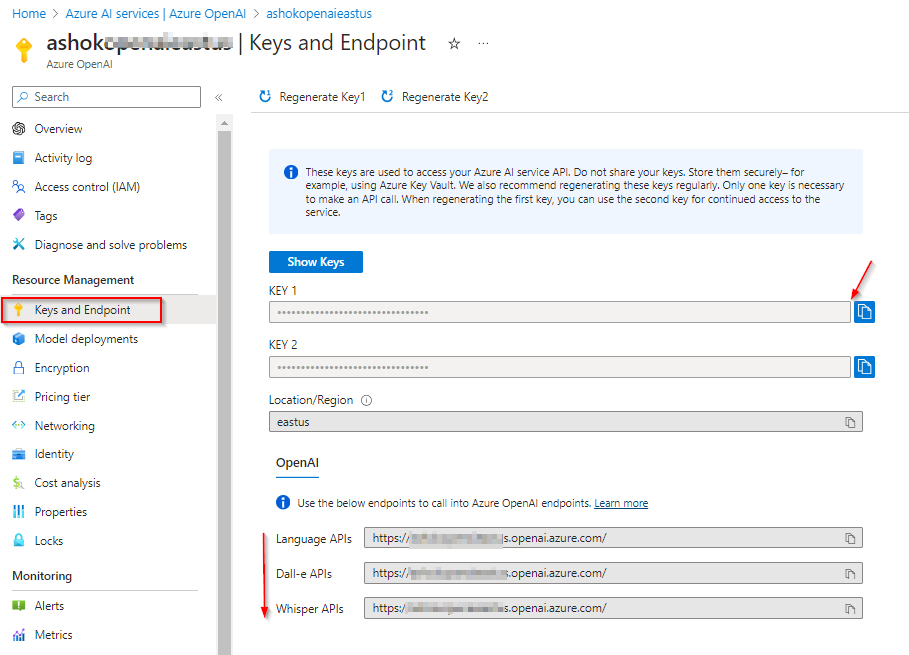Image resolution: width=909 pixels, height=655 pixels.
Task: Copy KEY 2 to clipboard
Action: [865, 367]
